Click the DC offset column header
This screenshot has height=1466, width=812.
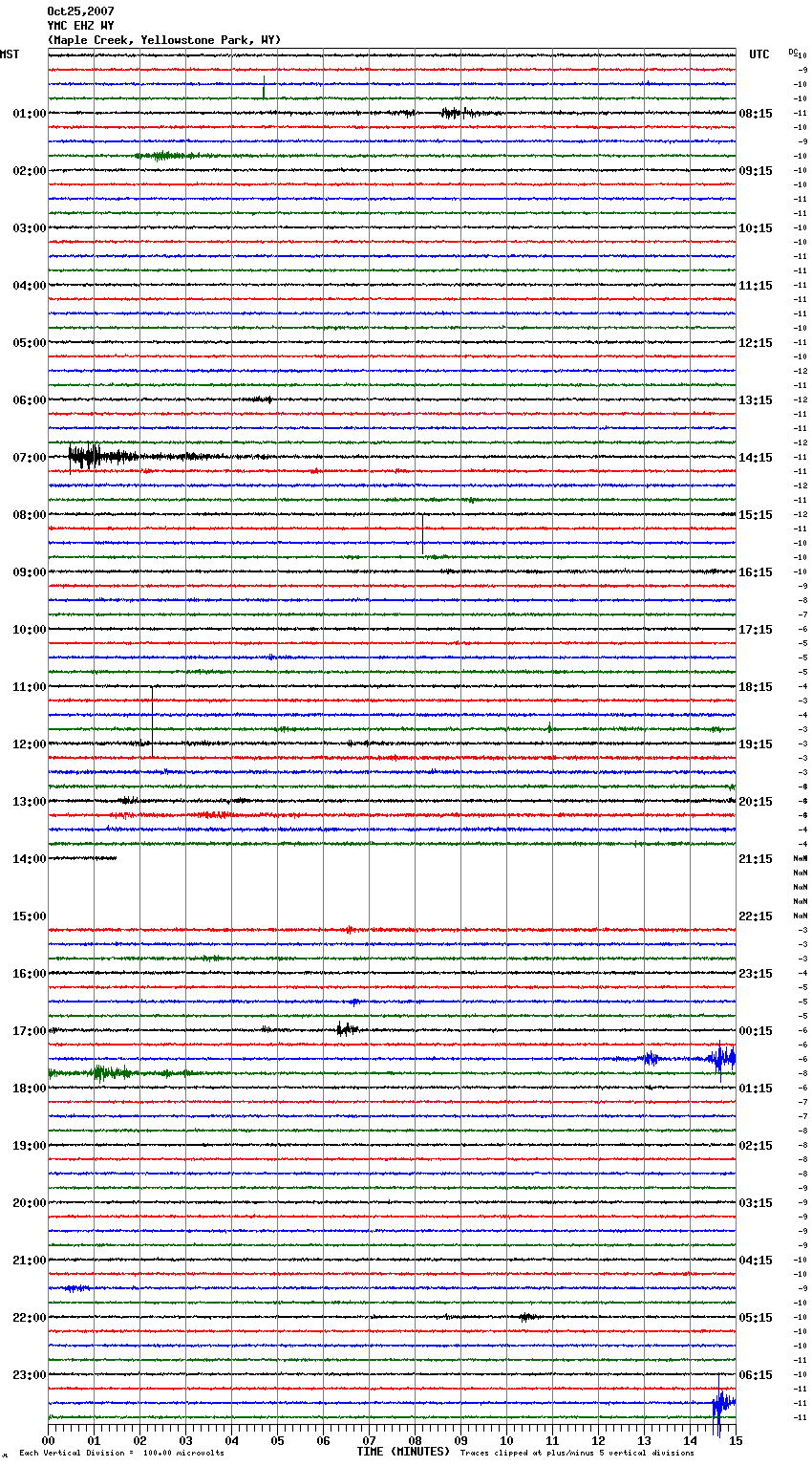tap(793, 52)
